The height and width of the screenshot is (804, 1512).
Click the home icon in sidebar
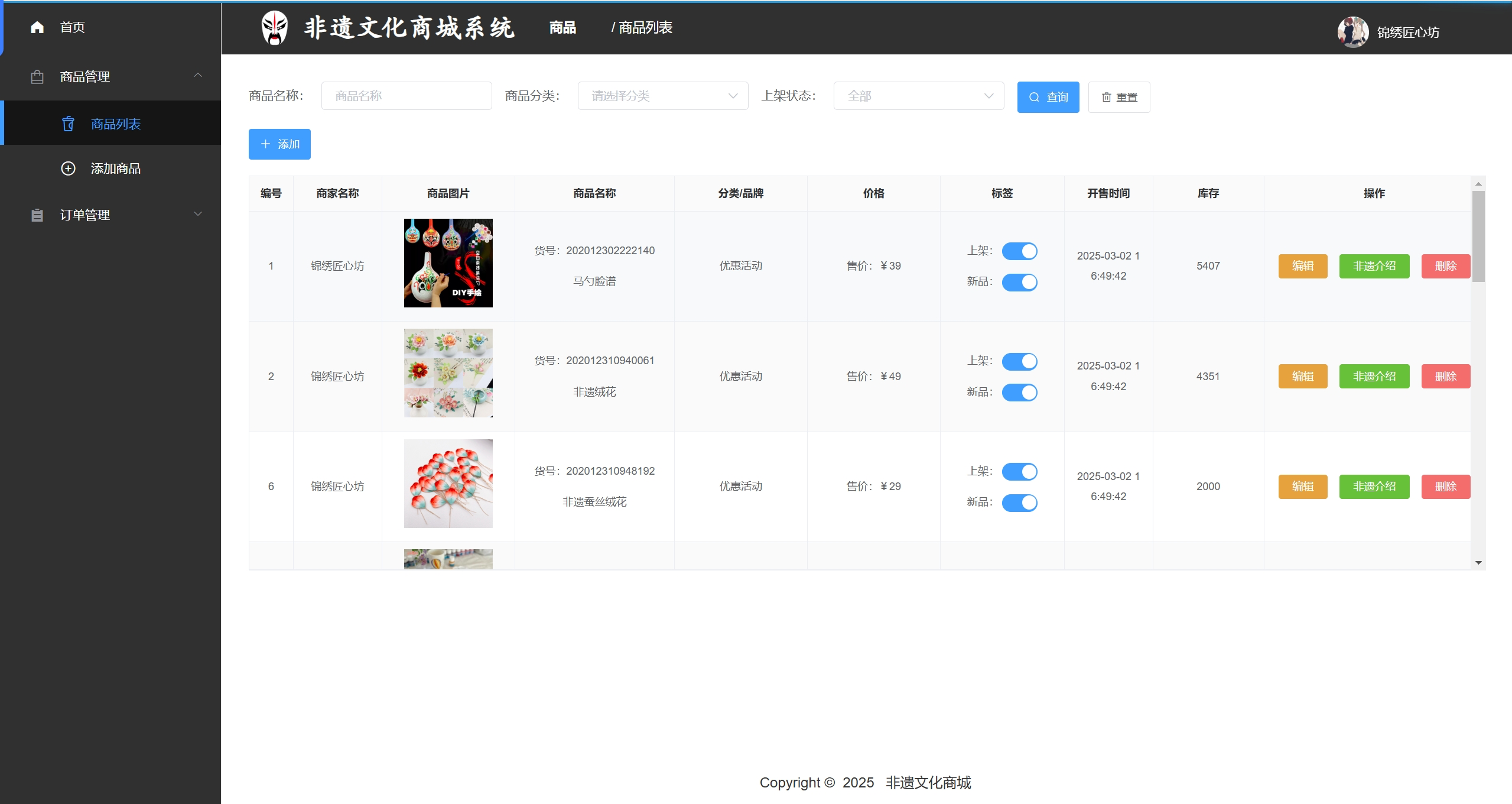(x=37, y=27)
